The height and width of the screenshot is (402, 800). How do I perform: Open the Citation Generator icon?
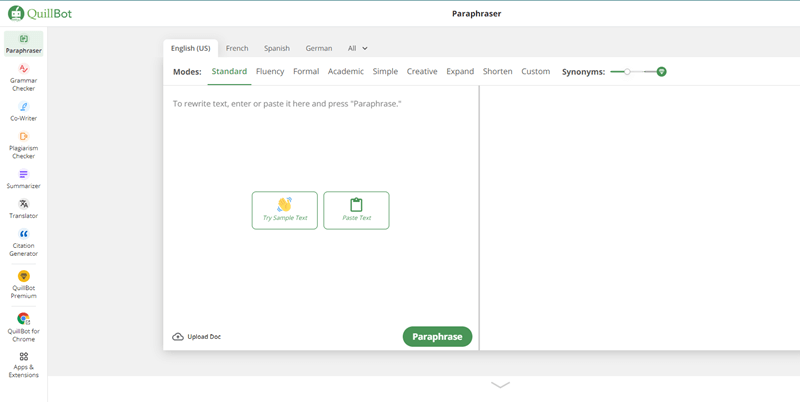click(x=23, y=234)
